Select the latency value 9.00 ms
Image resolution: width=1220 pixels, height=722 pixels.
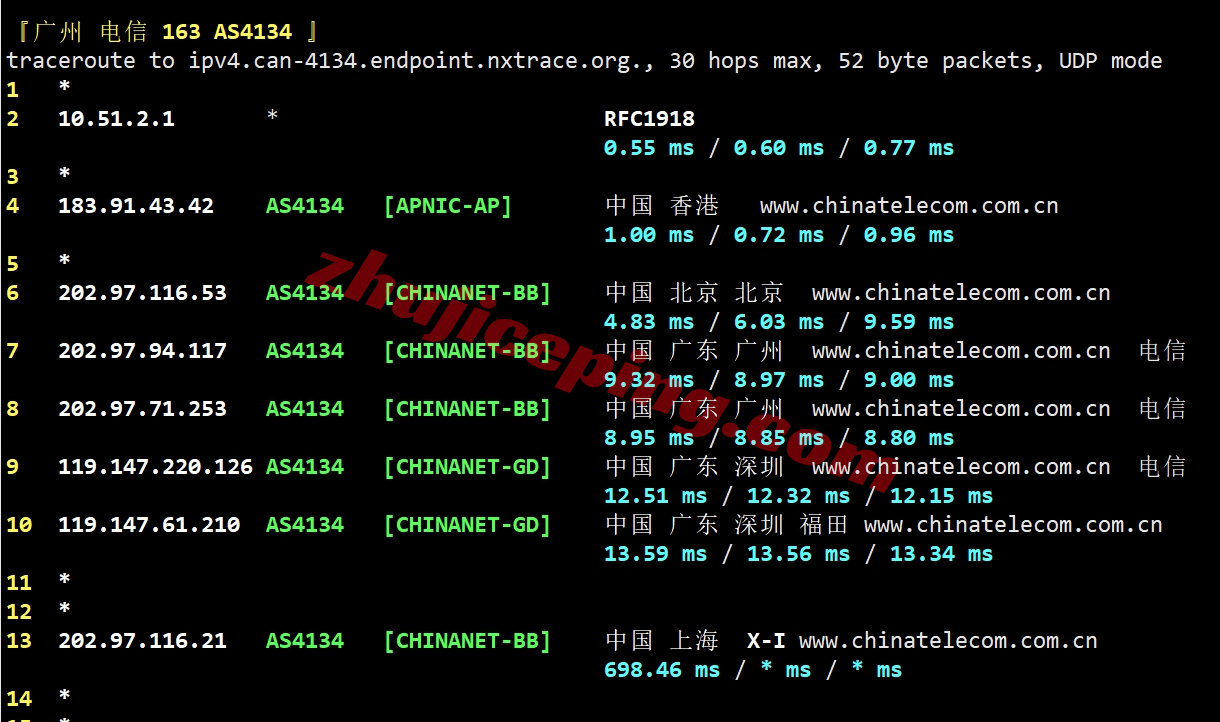[x=909, y=380]
